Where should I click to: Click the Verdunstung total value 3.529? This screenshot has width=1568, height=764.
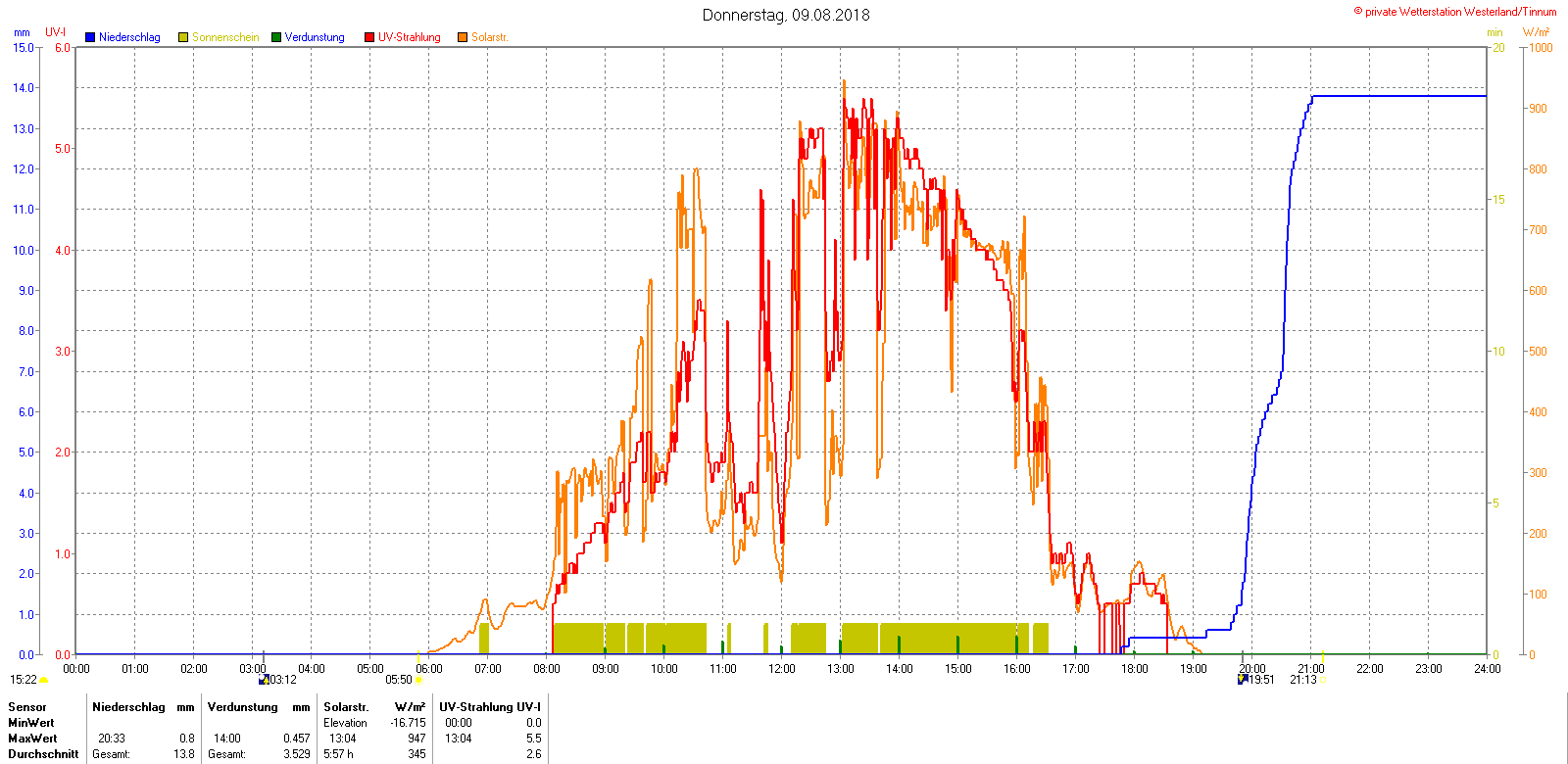pos(297,754)
